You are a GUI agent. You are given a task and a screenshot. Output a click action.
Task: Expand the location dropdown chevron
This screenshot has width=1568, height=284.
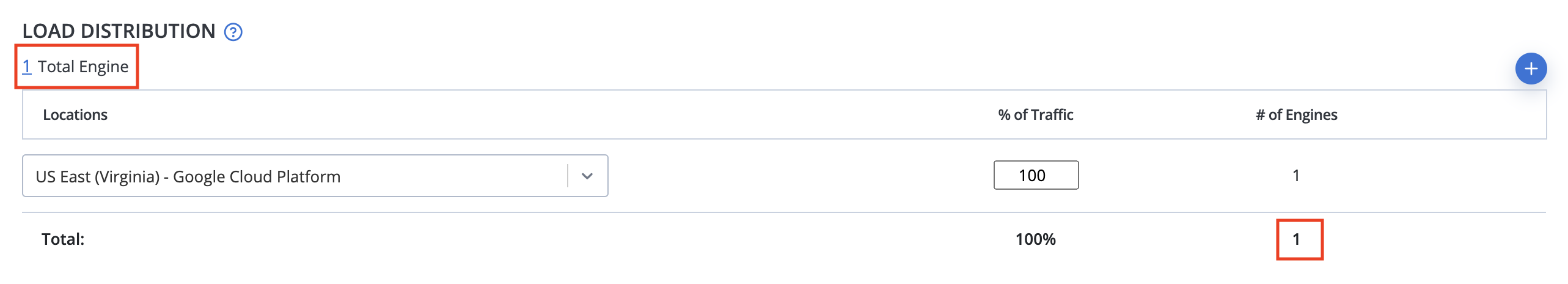click(587, 176)
